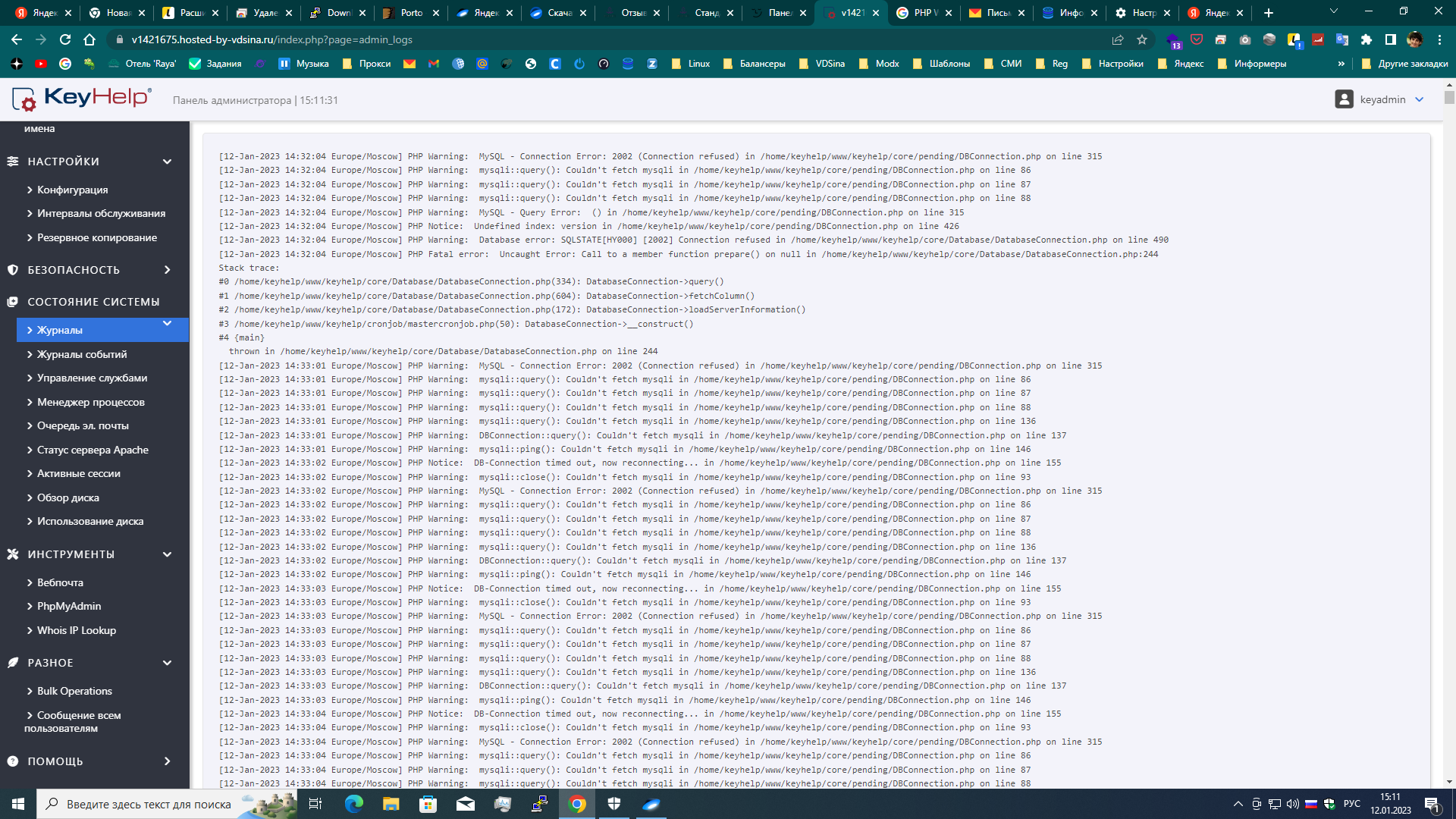The width and height of the screenshot is (1456, 819).
Task: Click the Безопасность shield icon
Action: pos(13,270)
